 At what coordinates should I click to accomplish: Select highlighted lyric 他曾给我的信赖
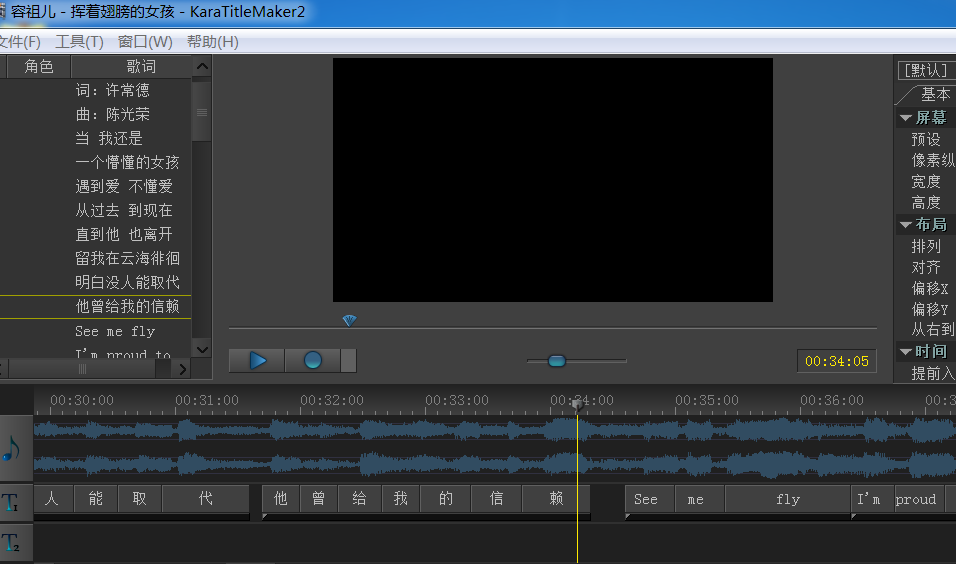(127, 306)
